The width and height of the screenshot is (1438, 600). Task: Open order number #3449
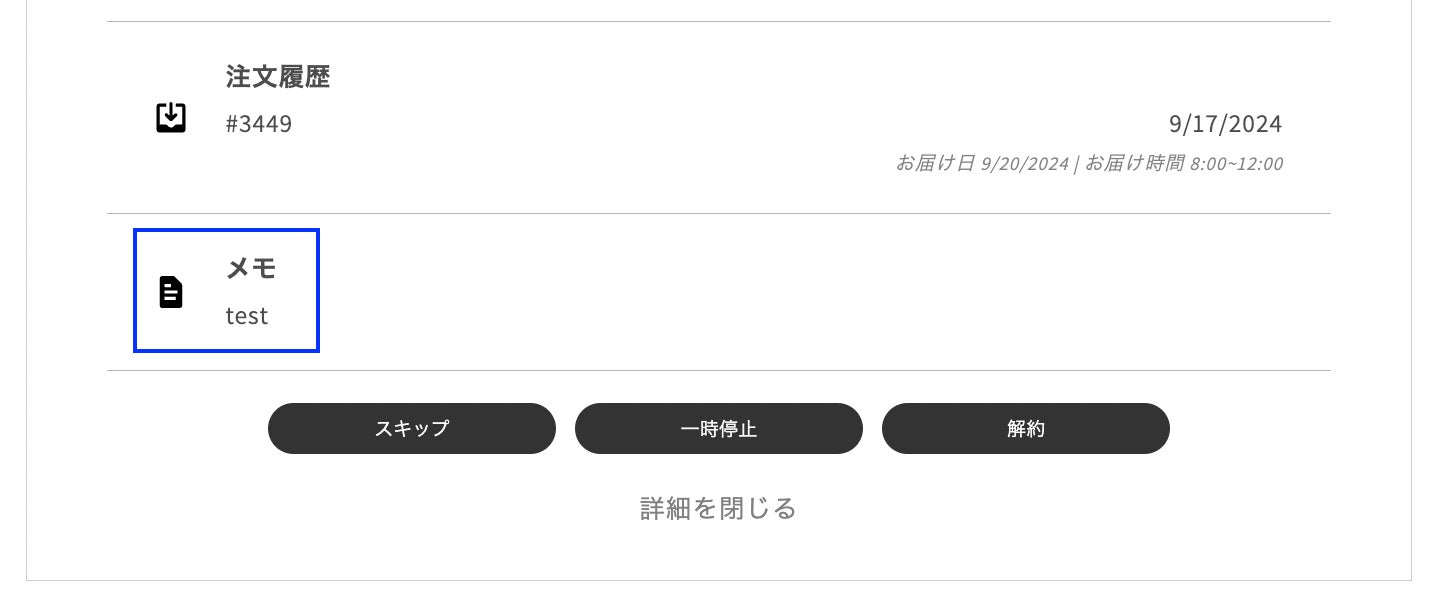tap(259, 125)
